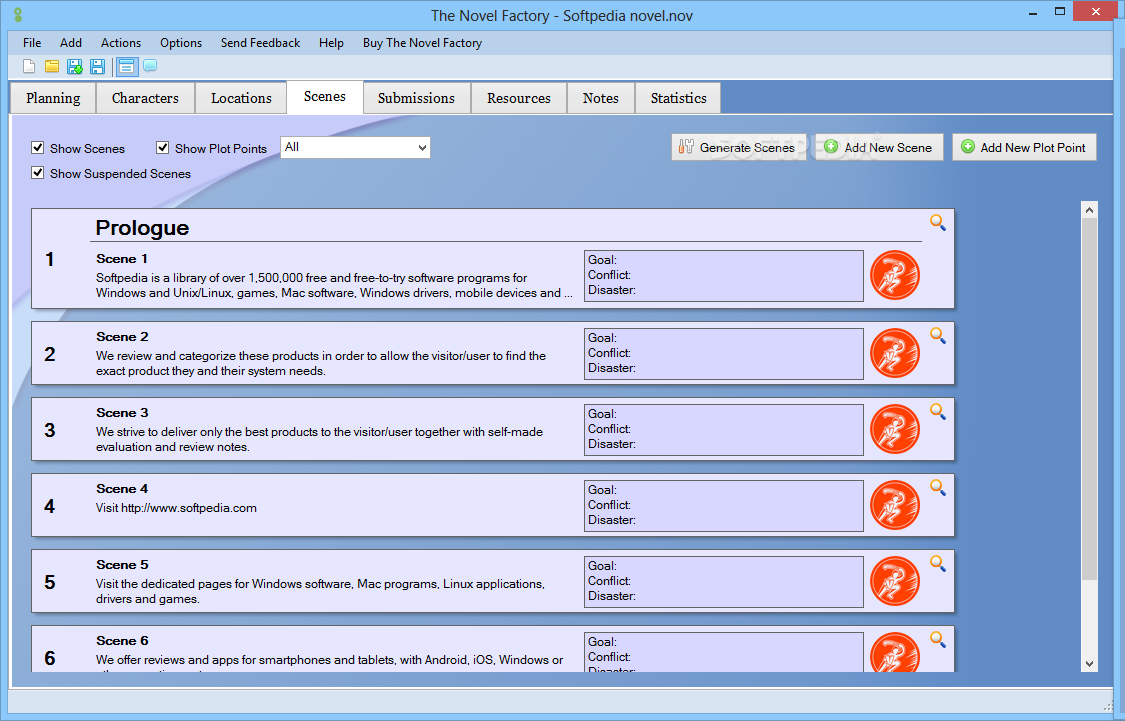Click the Add New Scene button

point(879,147)
